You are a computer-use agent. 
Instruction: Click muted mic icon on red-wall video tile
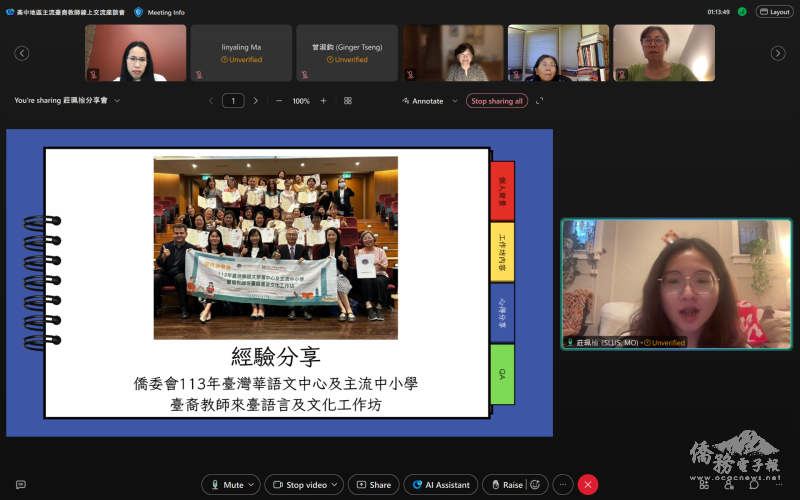point(93,74)
